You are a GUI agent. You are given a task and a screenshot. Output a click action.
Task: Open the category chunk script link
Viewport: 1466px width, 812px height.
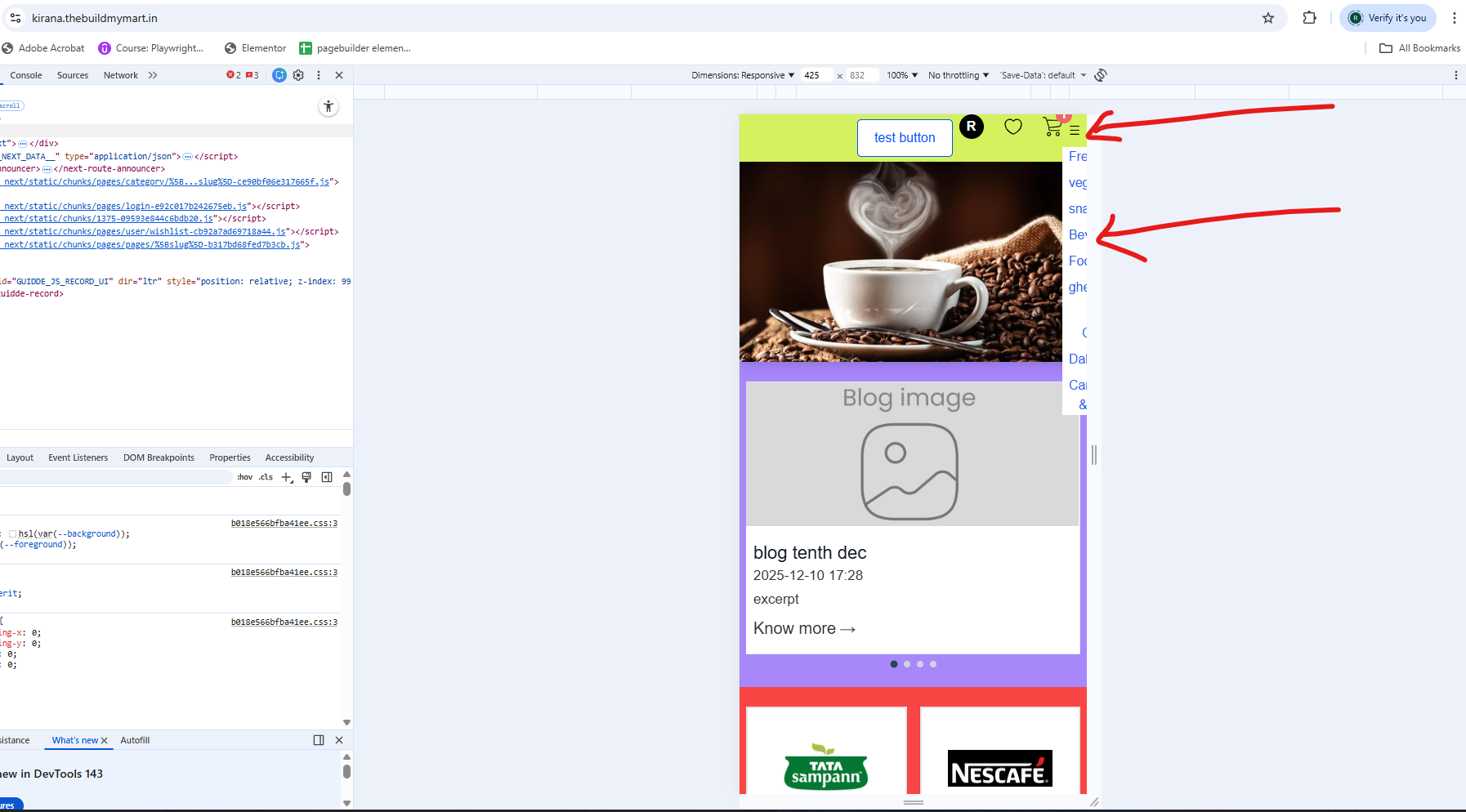coord(165,182)
